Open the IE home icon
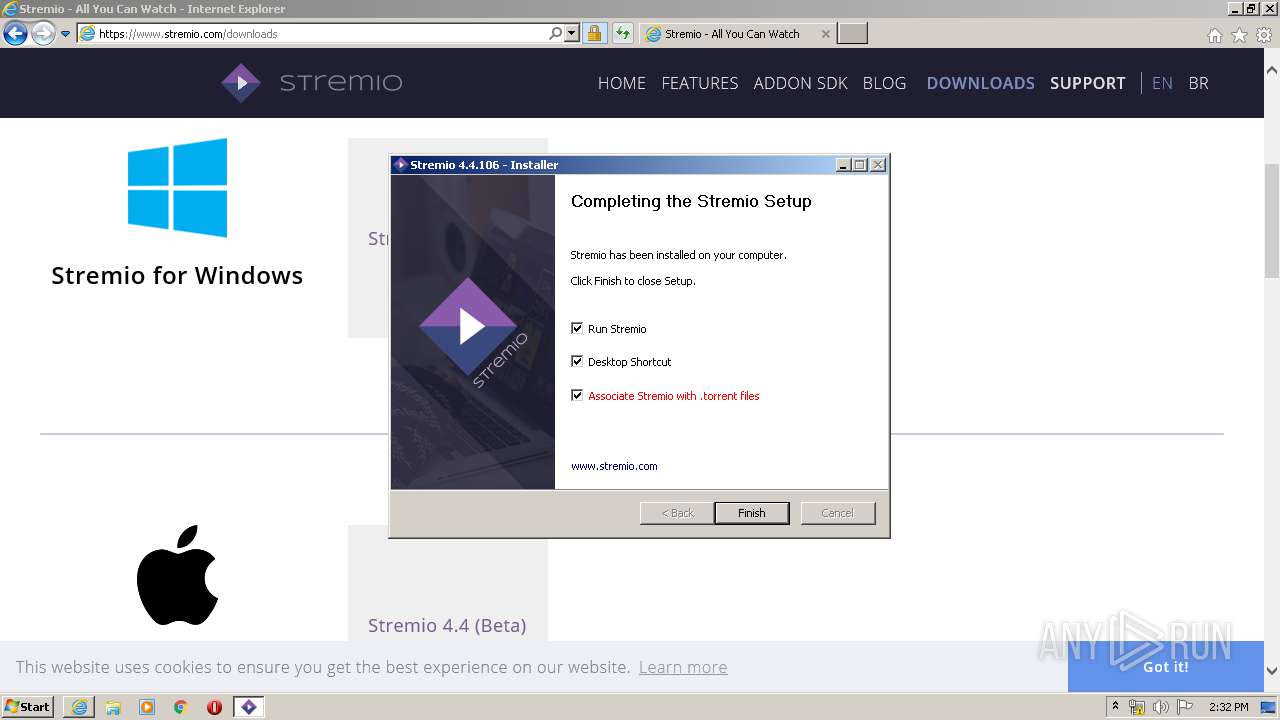This screenshot has height=720, width=1280. [1214, 35]
